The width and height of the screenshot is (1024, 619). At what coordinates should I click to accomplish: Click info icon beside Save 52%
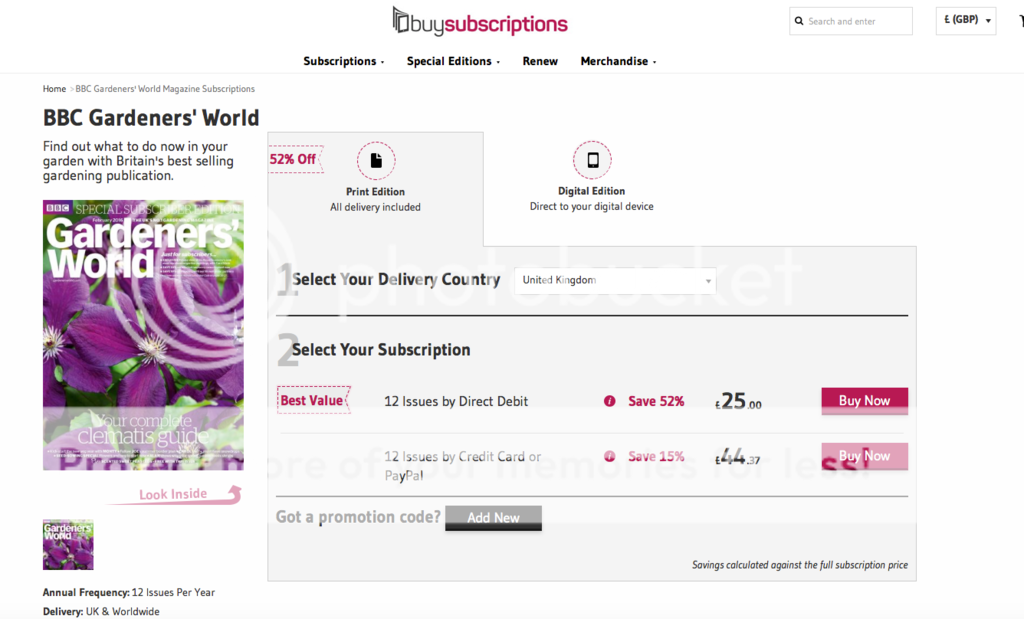[609, 401]
